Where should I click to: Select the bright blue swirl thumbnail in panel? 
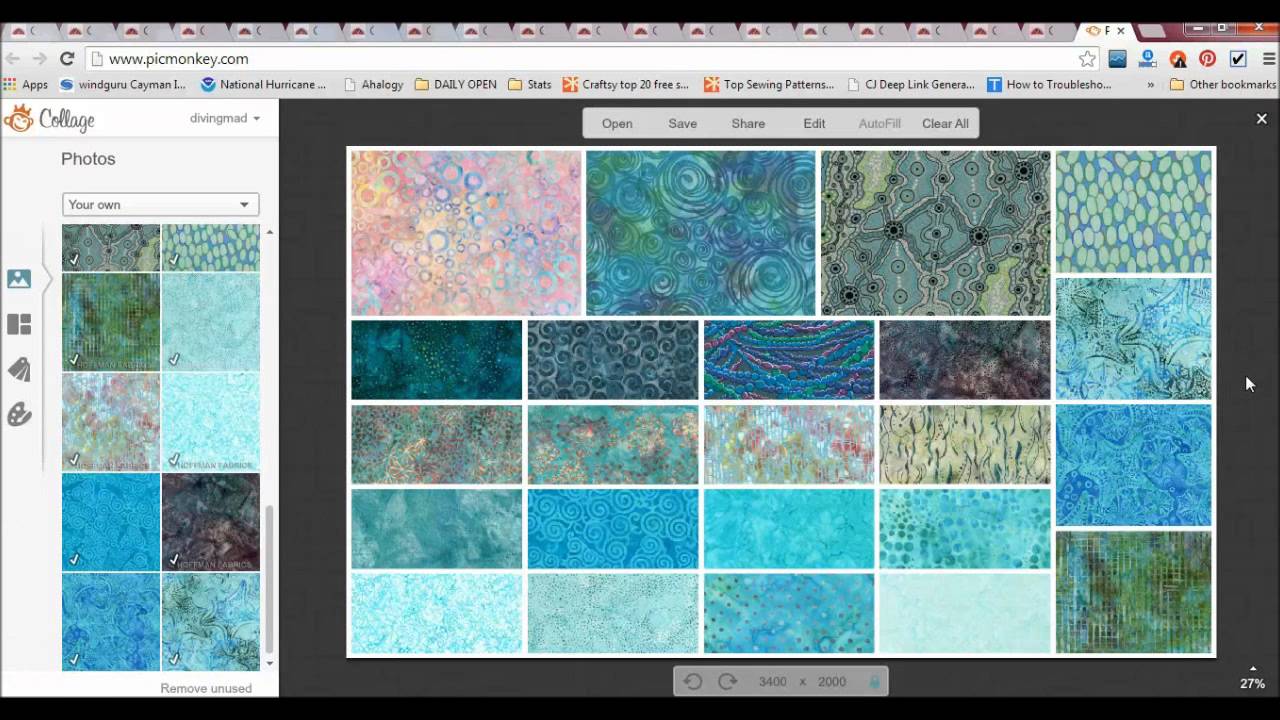[111, 521]
